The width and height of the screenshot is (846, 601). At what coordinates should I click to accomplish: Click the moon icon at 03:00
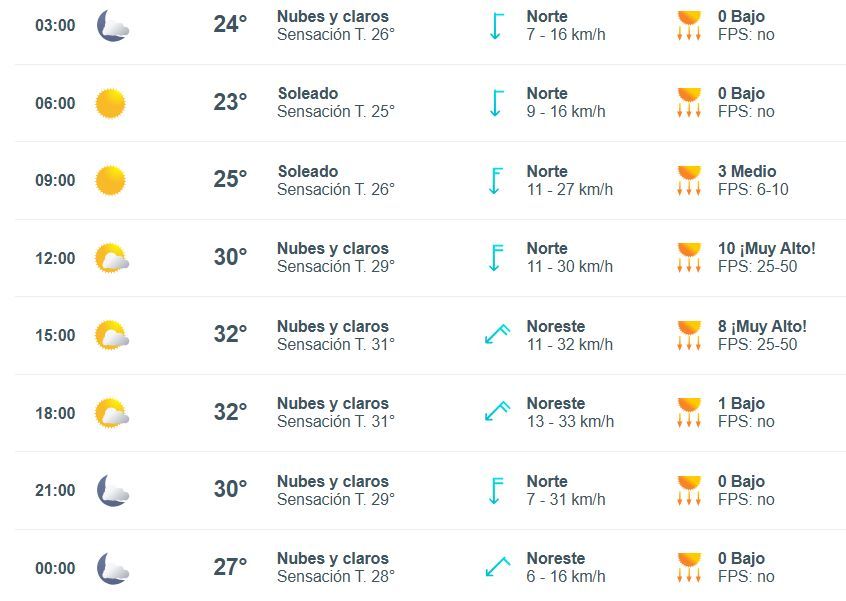point(112,25)
